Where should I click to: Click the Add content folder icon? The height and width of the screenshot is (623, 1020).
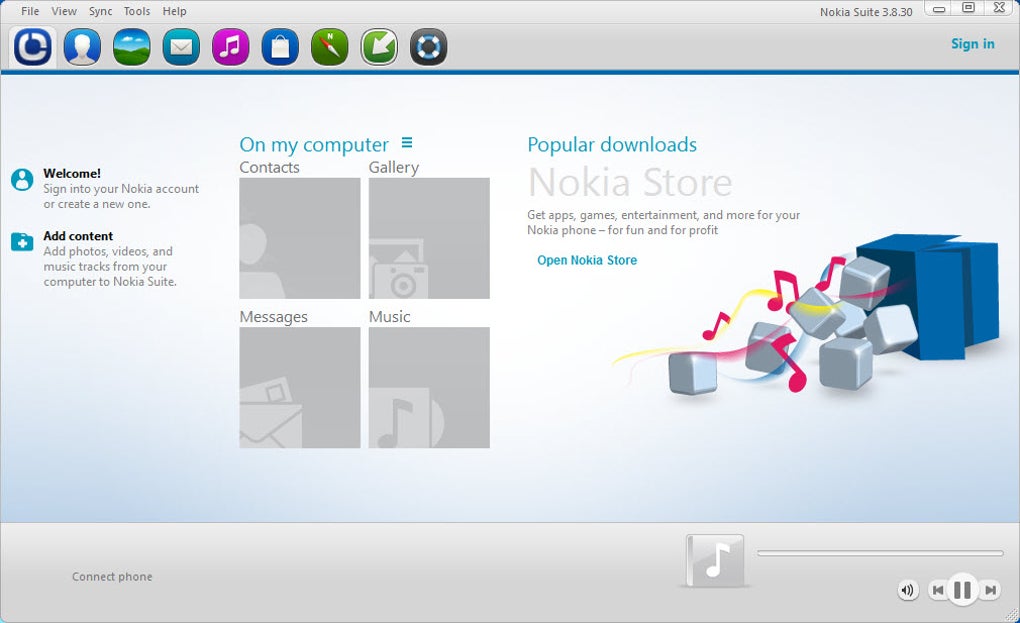[x=22, y=242]
